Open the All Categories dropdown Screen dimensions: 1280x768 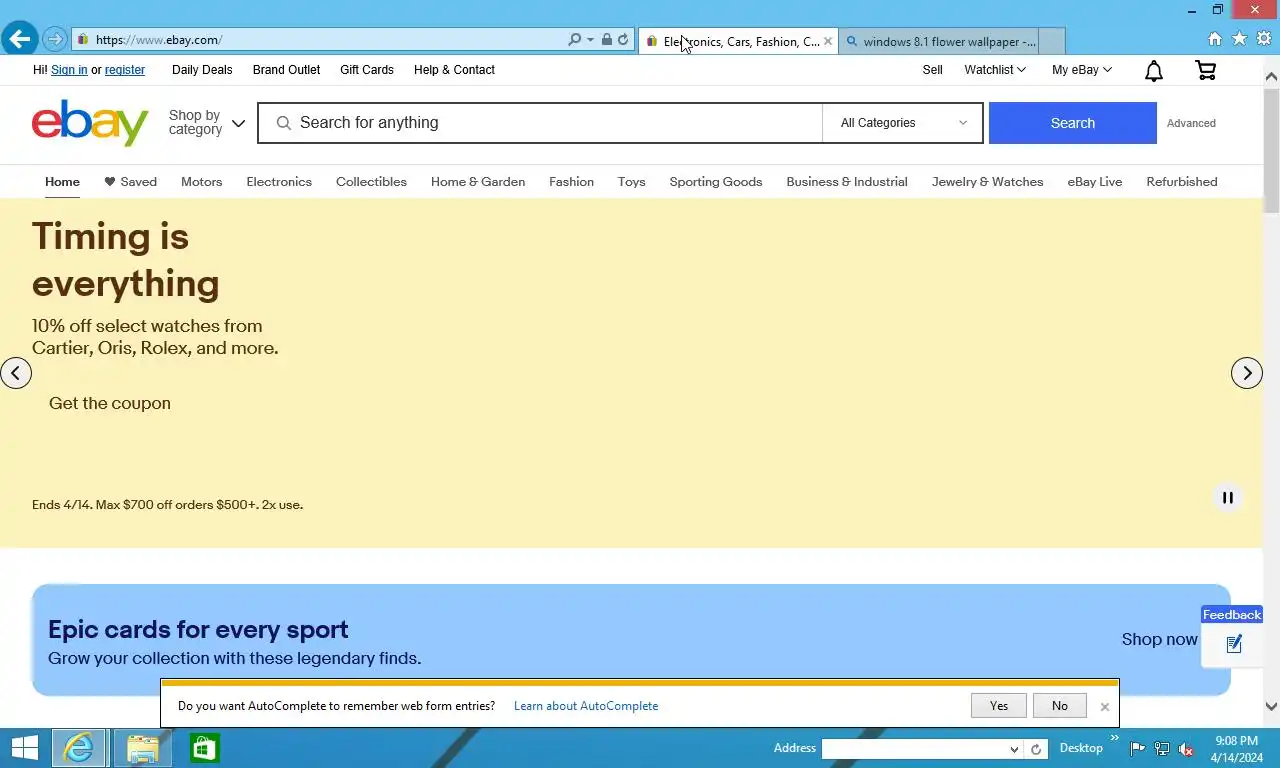click(902, 123)
